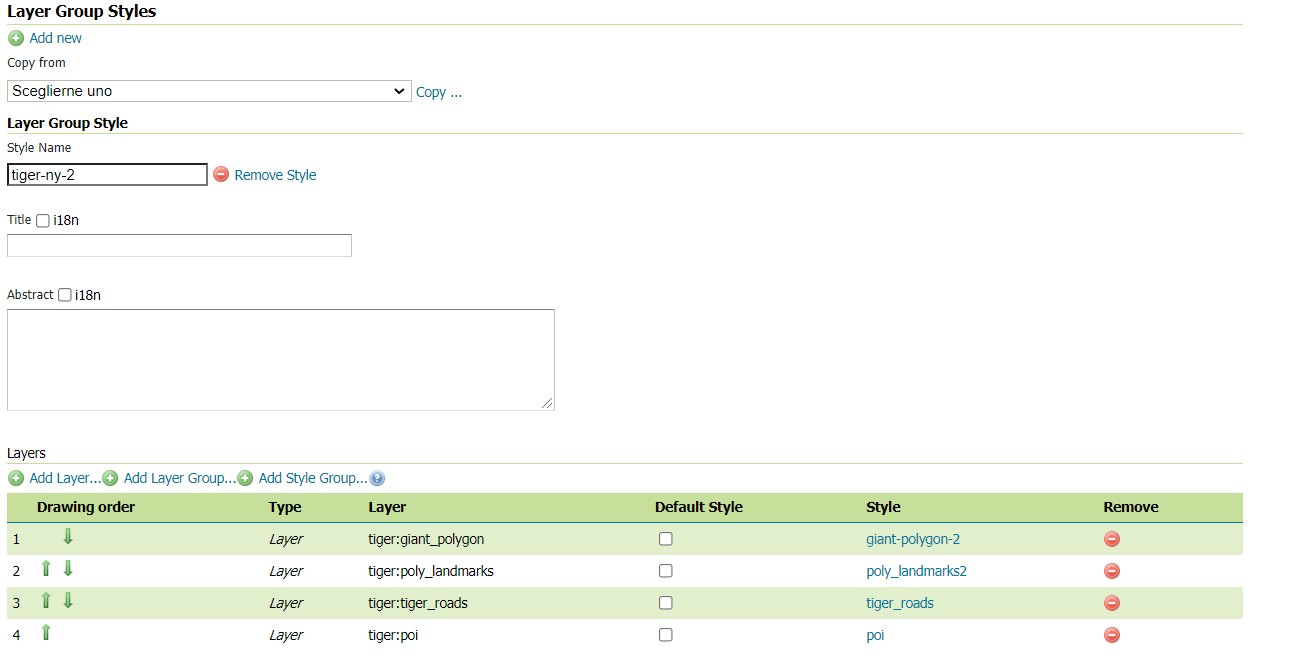The width and height of the screenshot is (1295, 671).
Task: Check Default Style for tiger:giant_polygon
Action: 665,539
